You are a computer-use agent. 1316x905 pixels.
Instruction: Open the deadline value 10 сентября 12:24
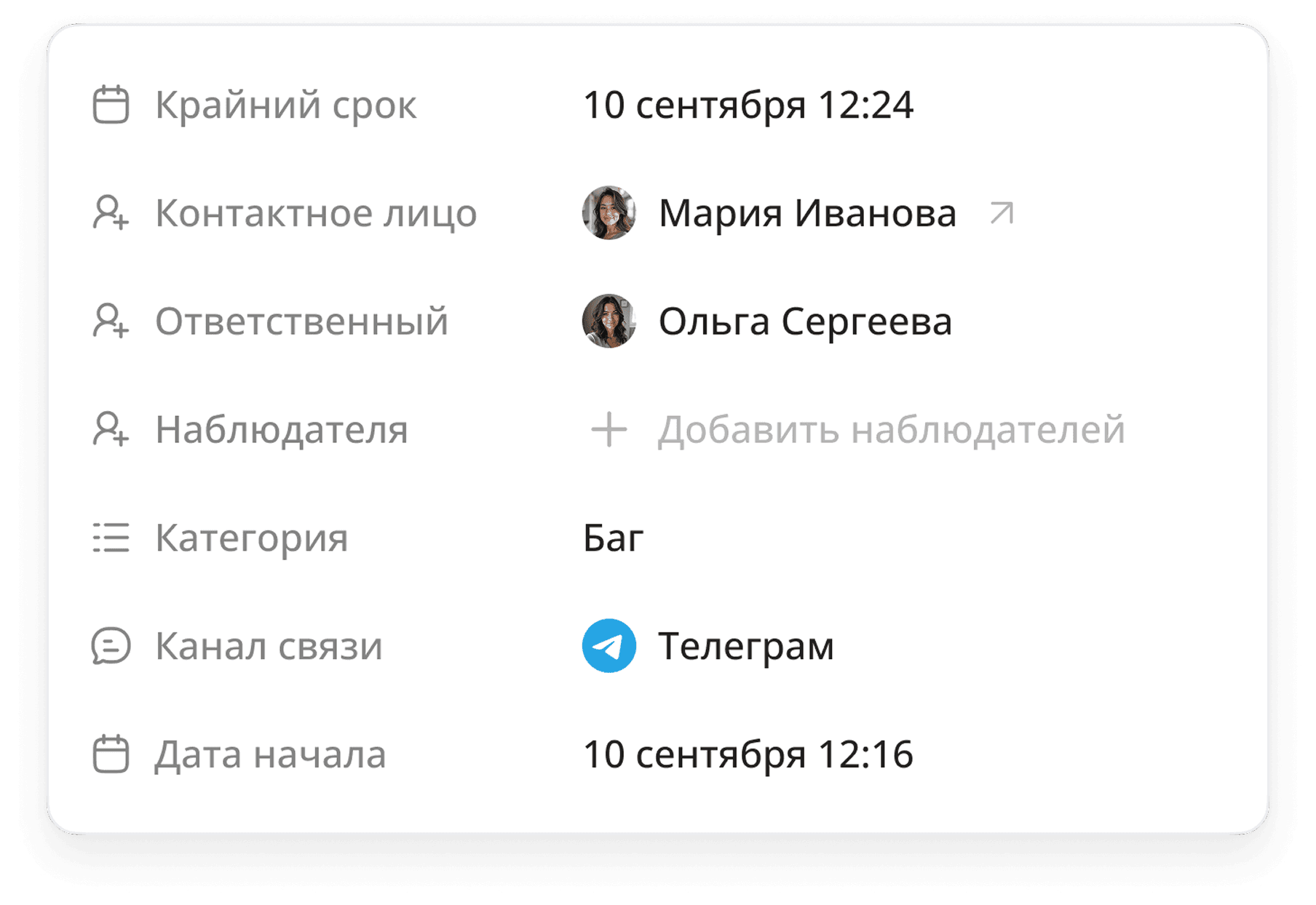(x=750, y=105)
